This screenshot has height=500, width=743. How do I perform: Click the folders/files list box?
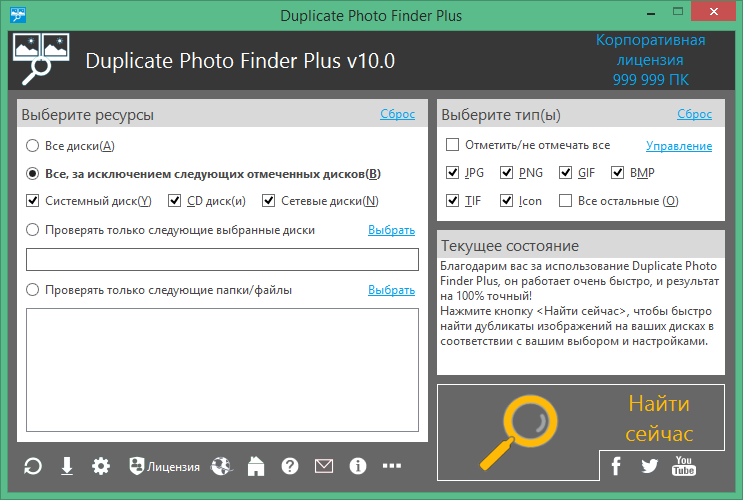(x=222, y=370)
